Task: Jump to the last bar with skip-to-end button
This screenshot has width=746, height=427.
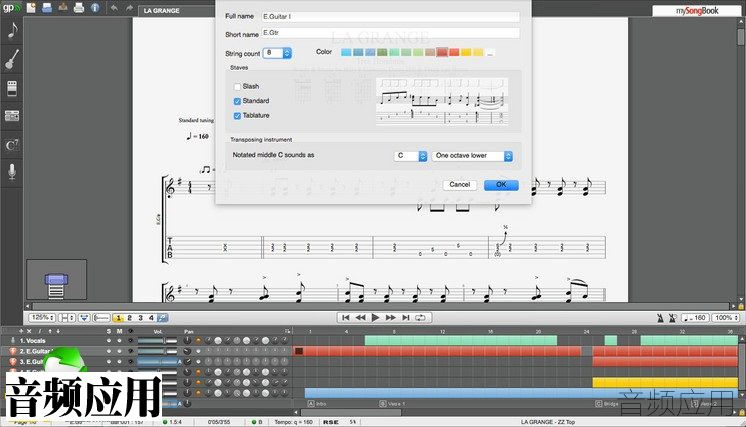Action: 406,318
